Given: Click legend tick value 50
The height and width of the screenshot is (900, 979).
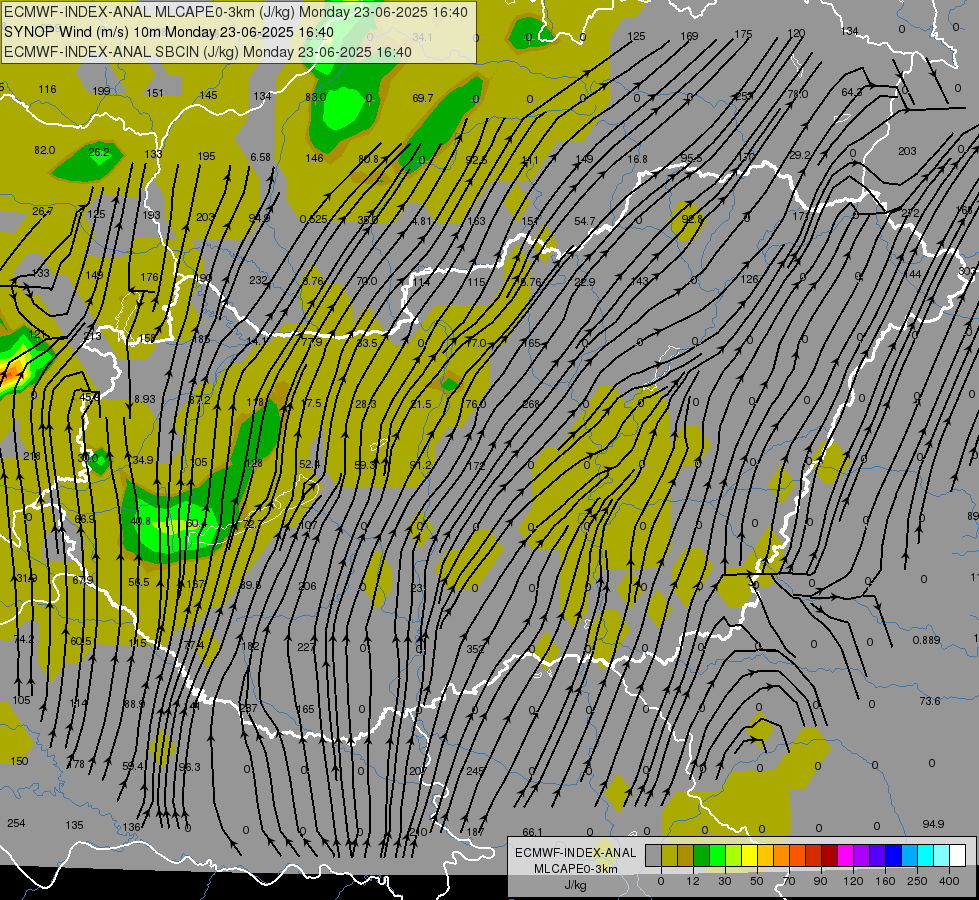Looking at the screenshot, I should coord(757,881).
